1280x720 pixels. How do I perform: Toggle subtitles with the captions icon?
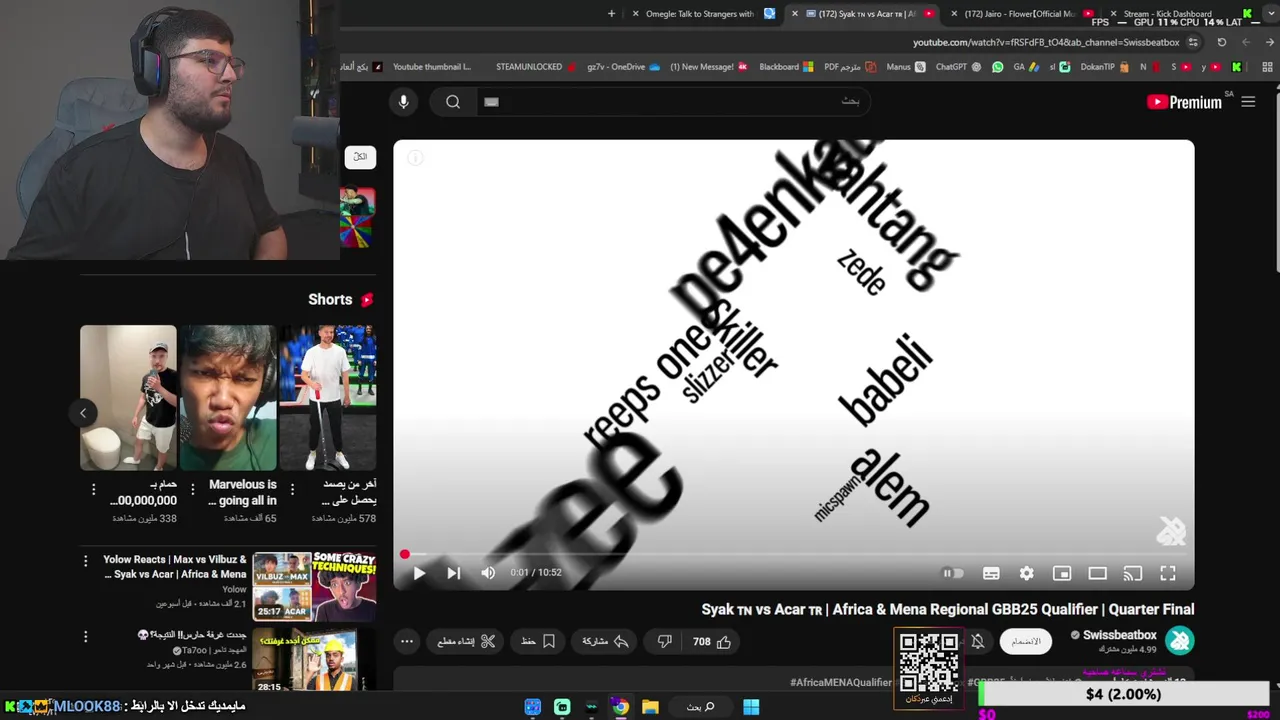[991, 573]
